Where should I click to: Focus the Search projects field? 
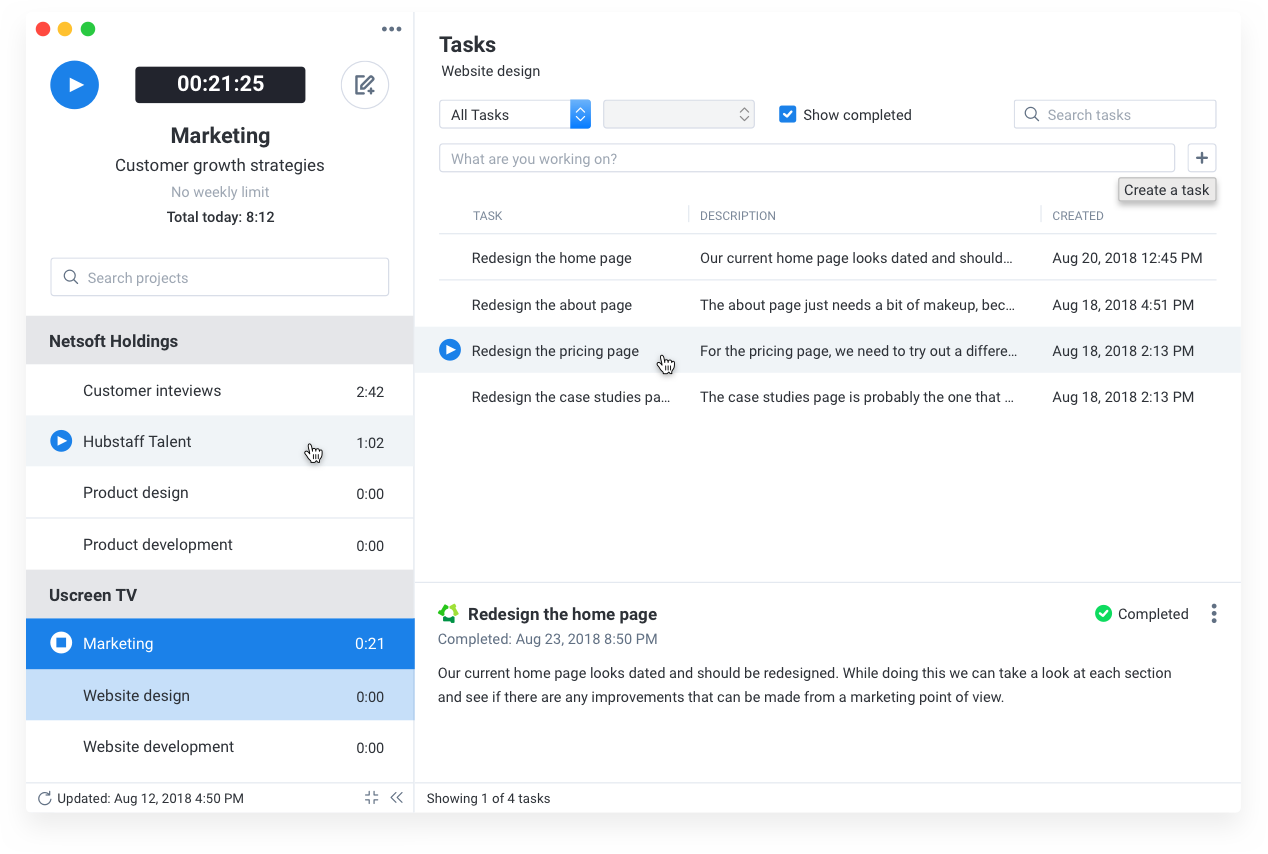[x=220, y=277]
